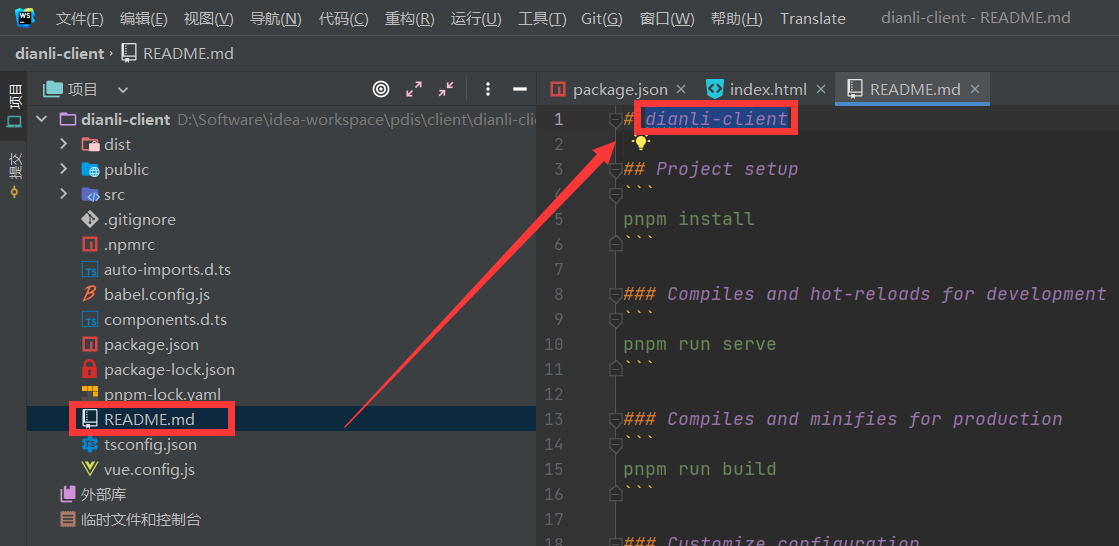The width and height of the screenshot is (1119, 546).
Task: Select auto-imports.d.ts file
Action: click(x=167, y=270)
